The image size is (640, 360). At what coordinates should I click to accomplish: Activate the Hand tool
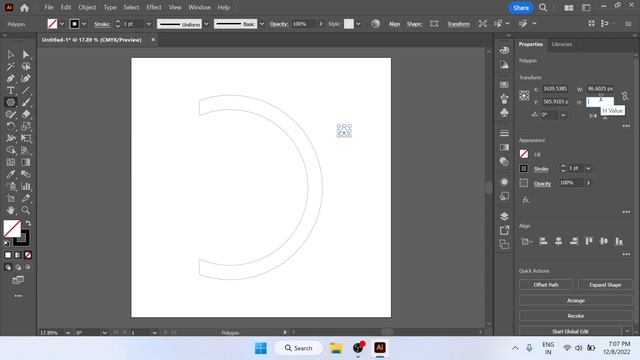point(11,210)
